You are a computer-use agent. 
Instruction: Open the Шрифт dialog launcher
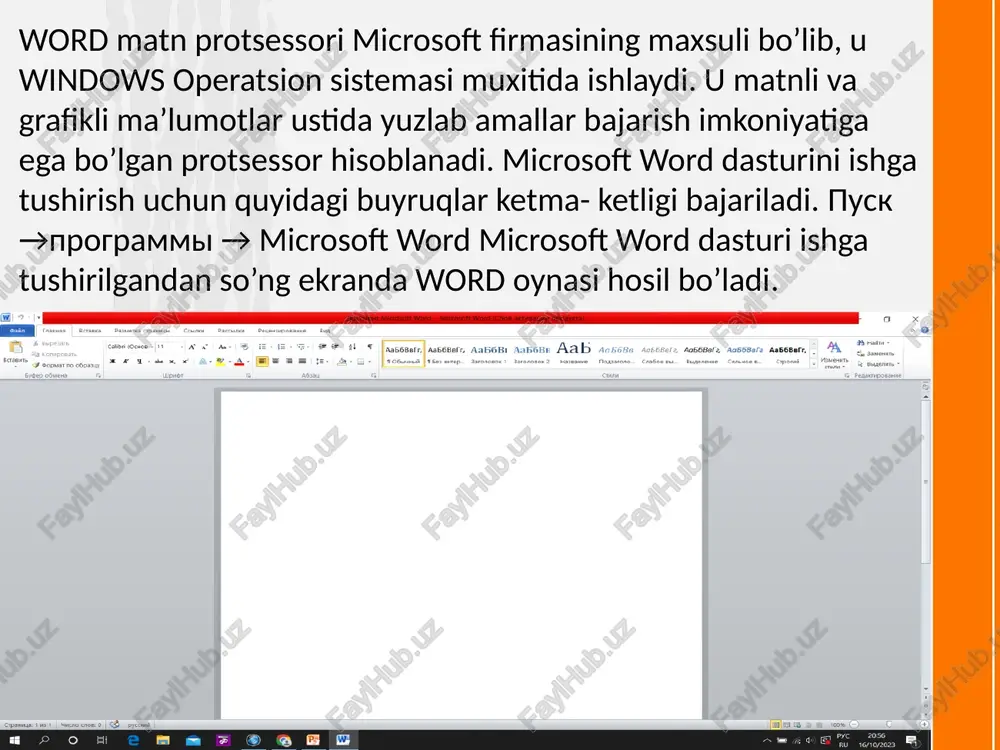pos(249,376)
